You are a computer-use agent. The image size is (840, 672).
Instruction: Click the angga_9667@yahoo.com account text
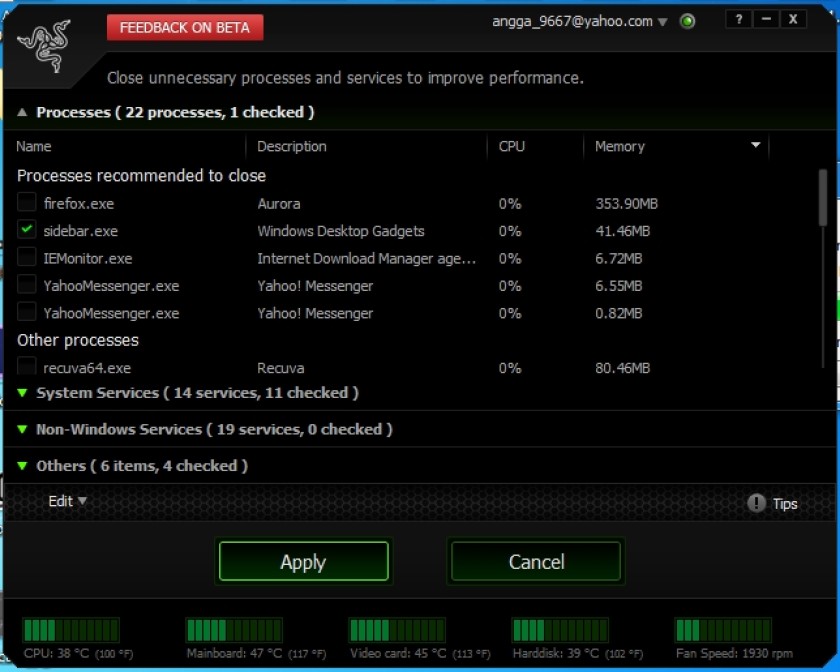tap(572, 21)
